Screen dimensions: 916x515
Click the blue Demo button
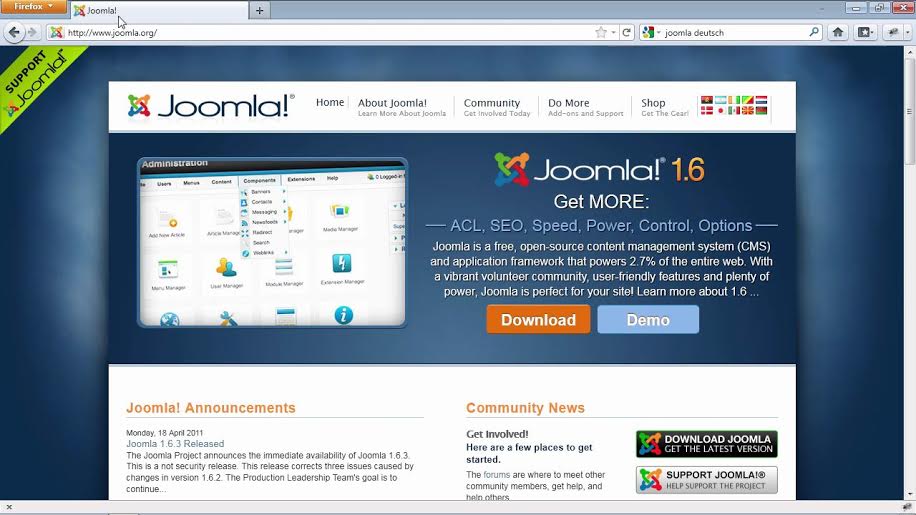[x=648, y=319]
